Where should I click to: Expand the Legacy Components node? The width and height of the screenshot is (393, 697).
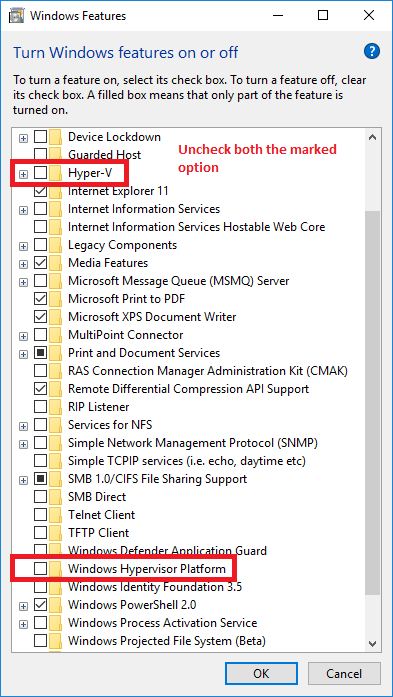[x=23, y=246]
